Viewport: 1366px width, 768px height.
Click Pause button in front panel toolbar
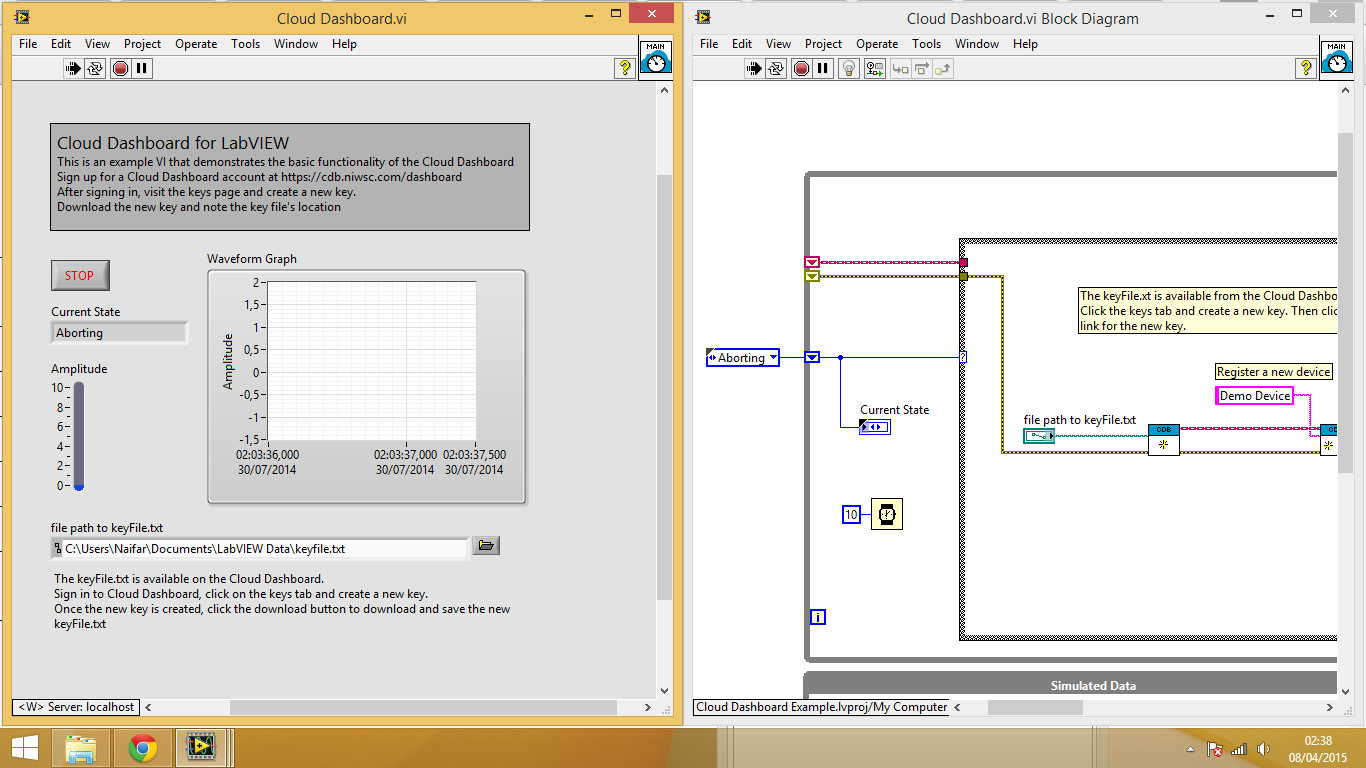point(142,69)
